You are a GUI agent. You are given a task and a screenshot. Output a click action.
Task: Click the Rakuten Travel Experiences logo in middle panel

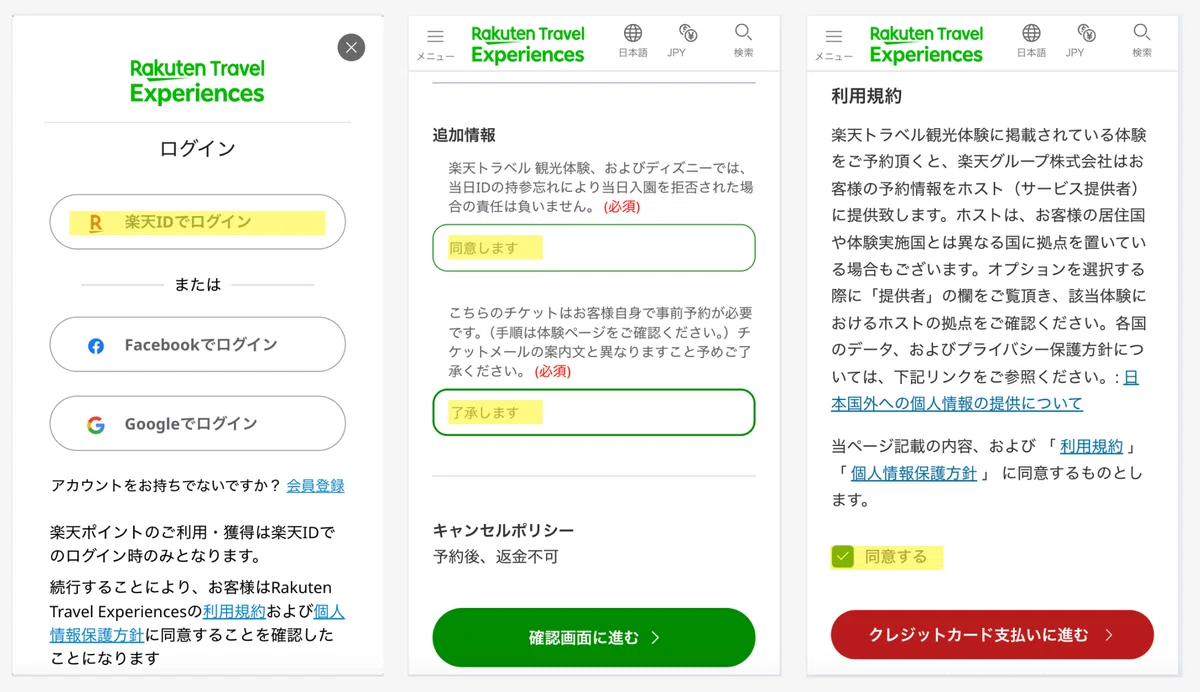(x=528, y=44)
